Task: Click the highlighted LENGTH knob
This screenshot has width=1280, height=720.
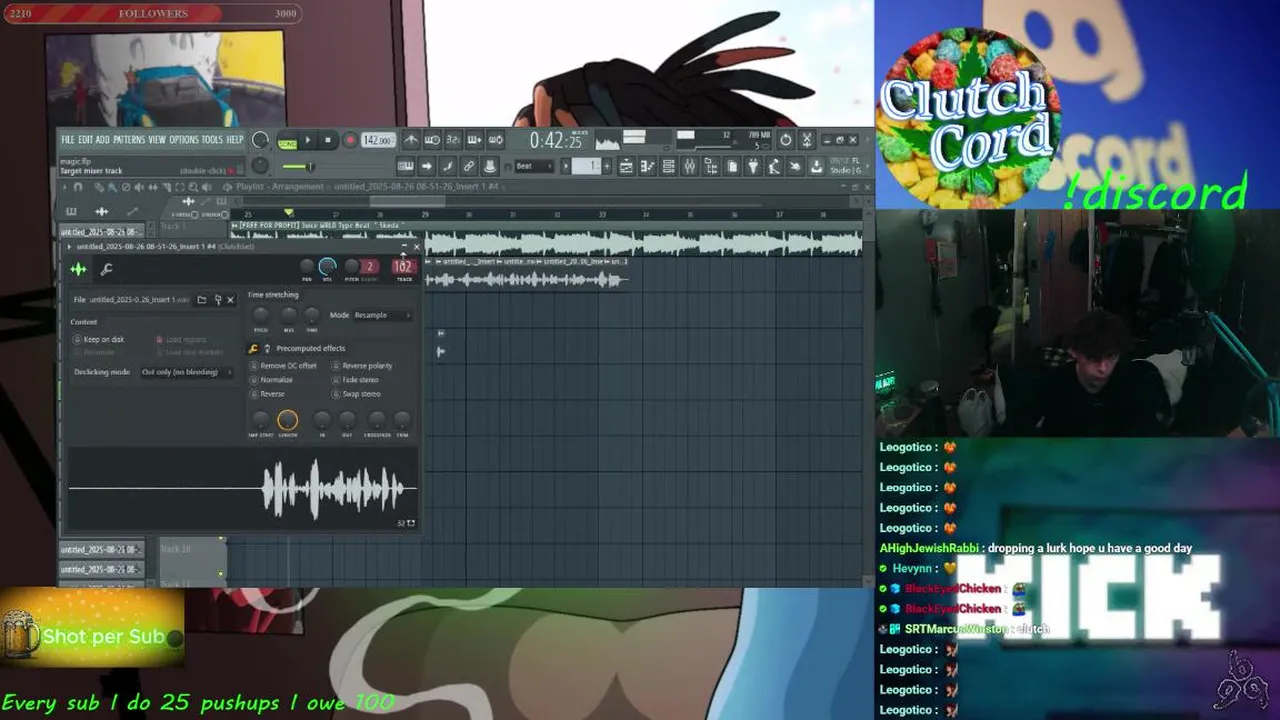Action: 287,420
